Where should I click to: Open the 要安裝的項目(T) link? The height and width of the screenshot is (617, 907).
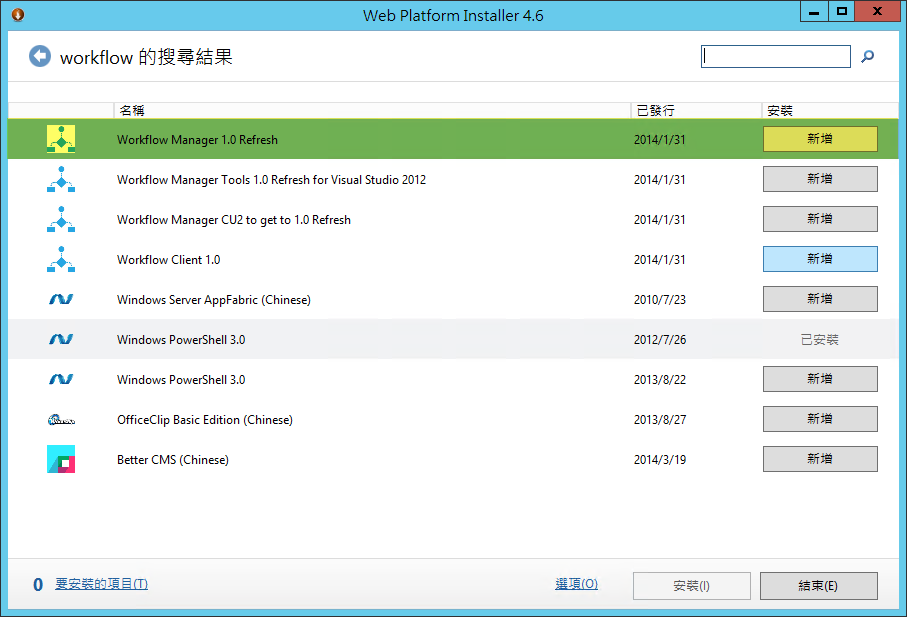click(x=101, y=584)
